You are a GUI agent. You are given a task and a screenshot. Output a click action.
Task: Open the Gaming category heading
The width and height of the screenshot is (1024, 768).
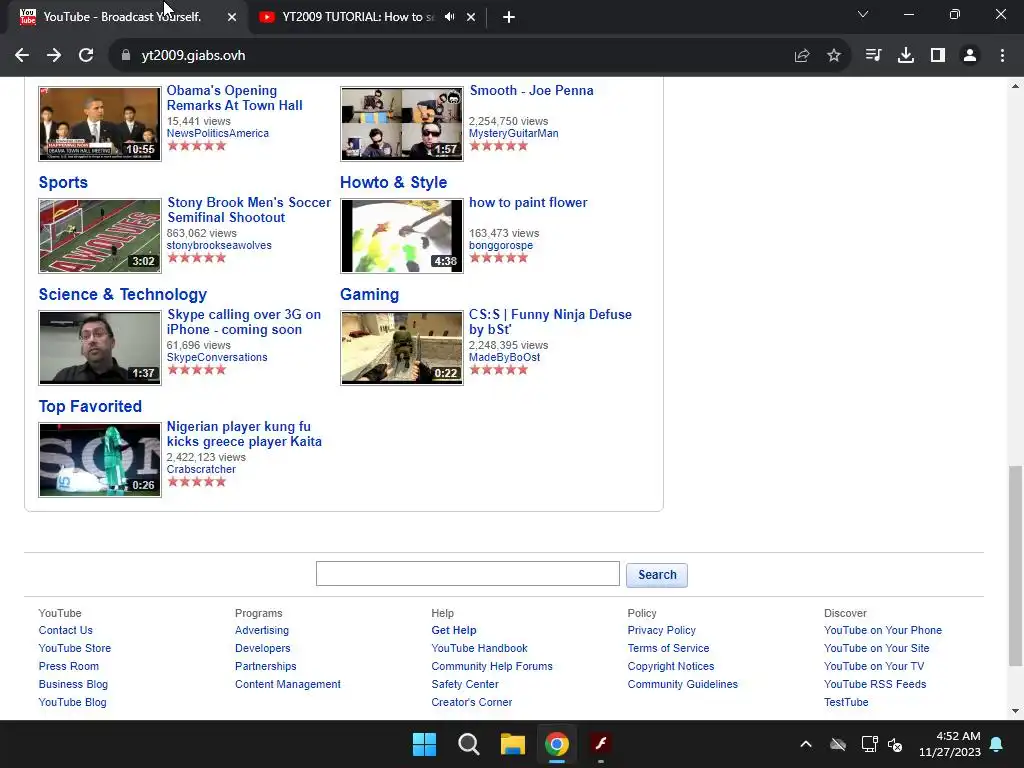tap(369, 295)
